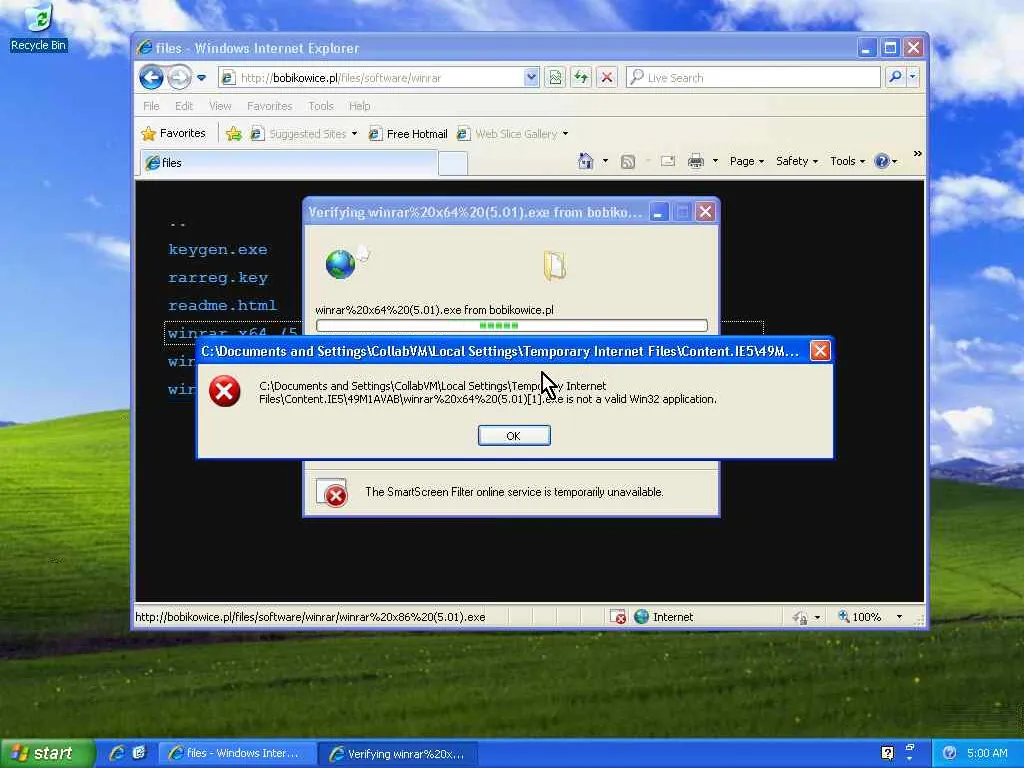
Task: Click the readme.html link
Action: coord(222,305)
